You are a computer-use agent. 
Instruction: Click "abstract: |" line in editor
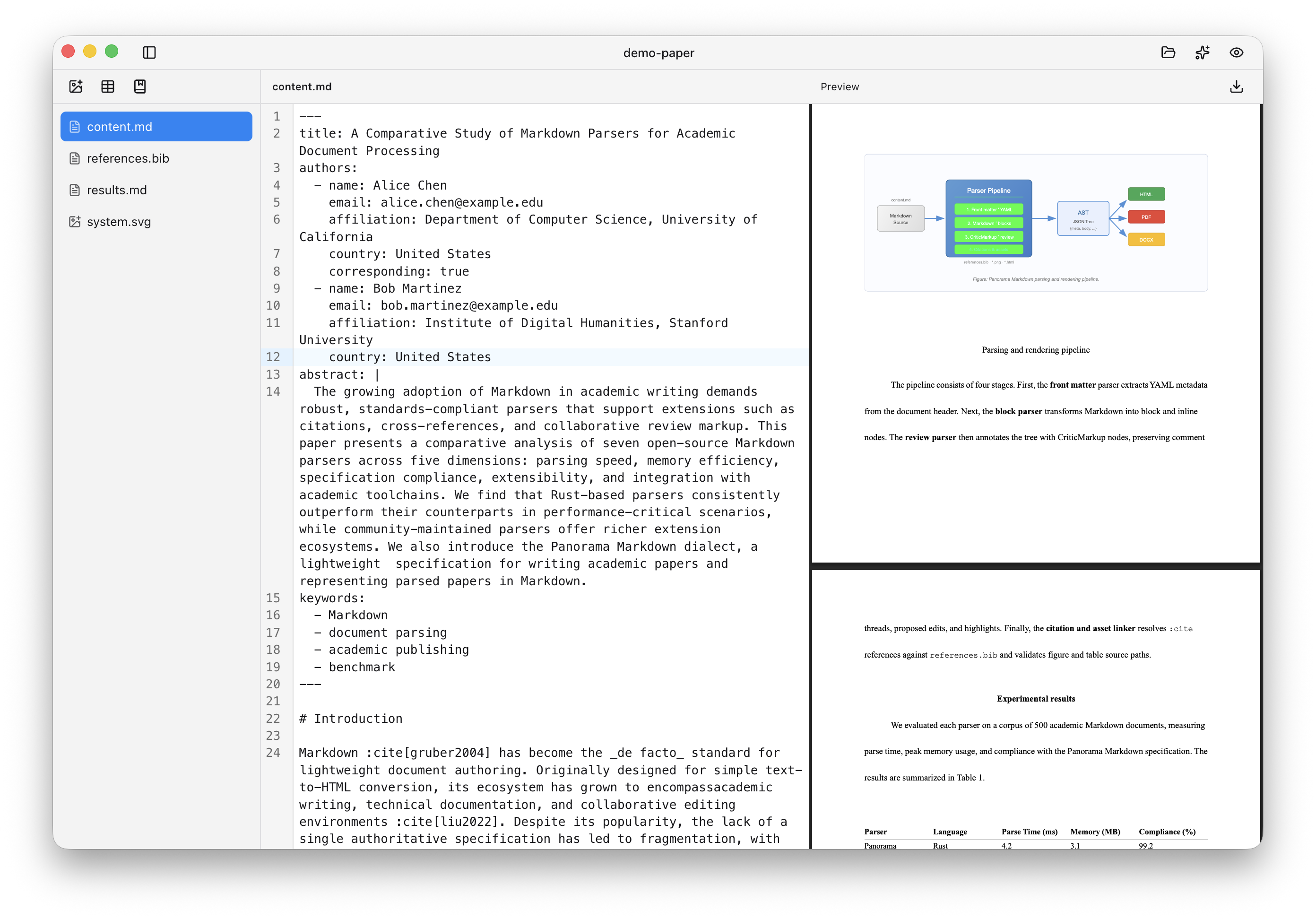[339, 374]
